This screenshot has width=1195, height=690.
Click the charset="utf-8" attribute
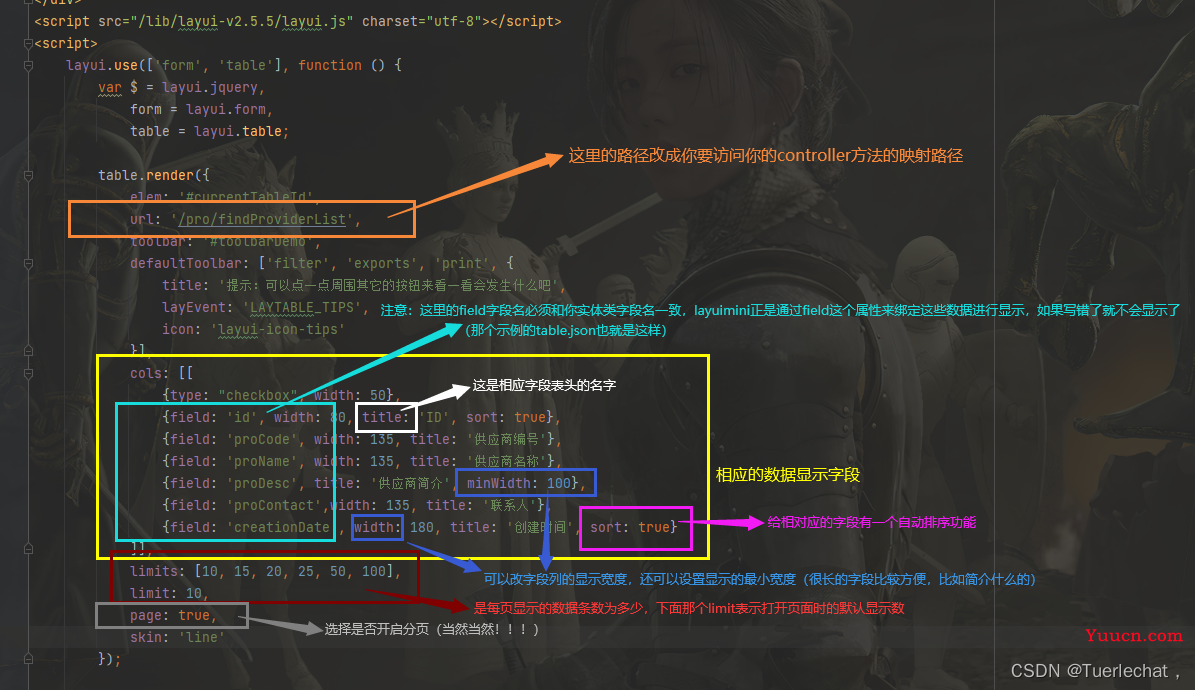[x=422, y=21]
